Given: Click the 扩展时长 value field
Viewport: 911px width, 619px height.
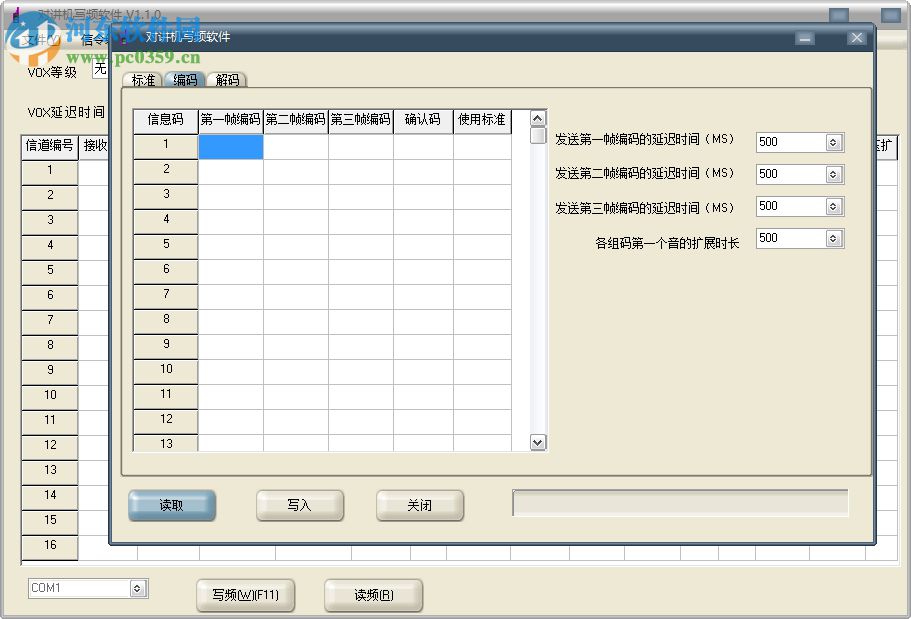Looking at the screenshot, I should 791,238.
